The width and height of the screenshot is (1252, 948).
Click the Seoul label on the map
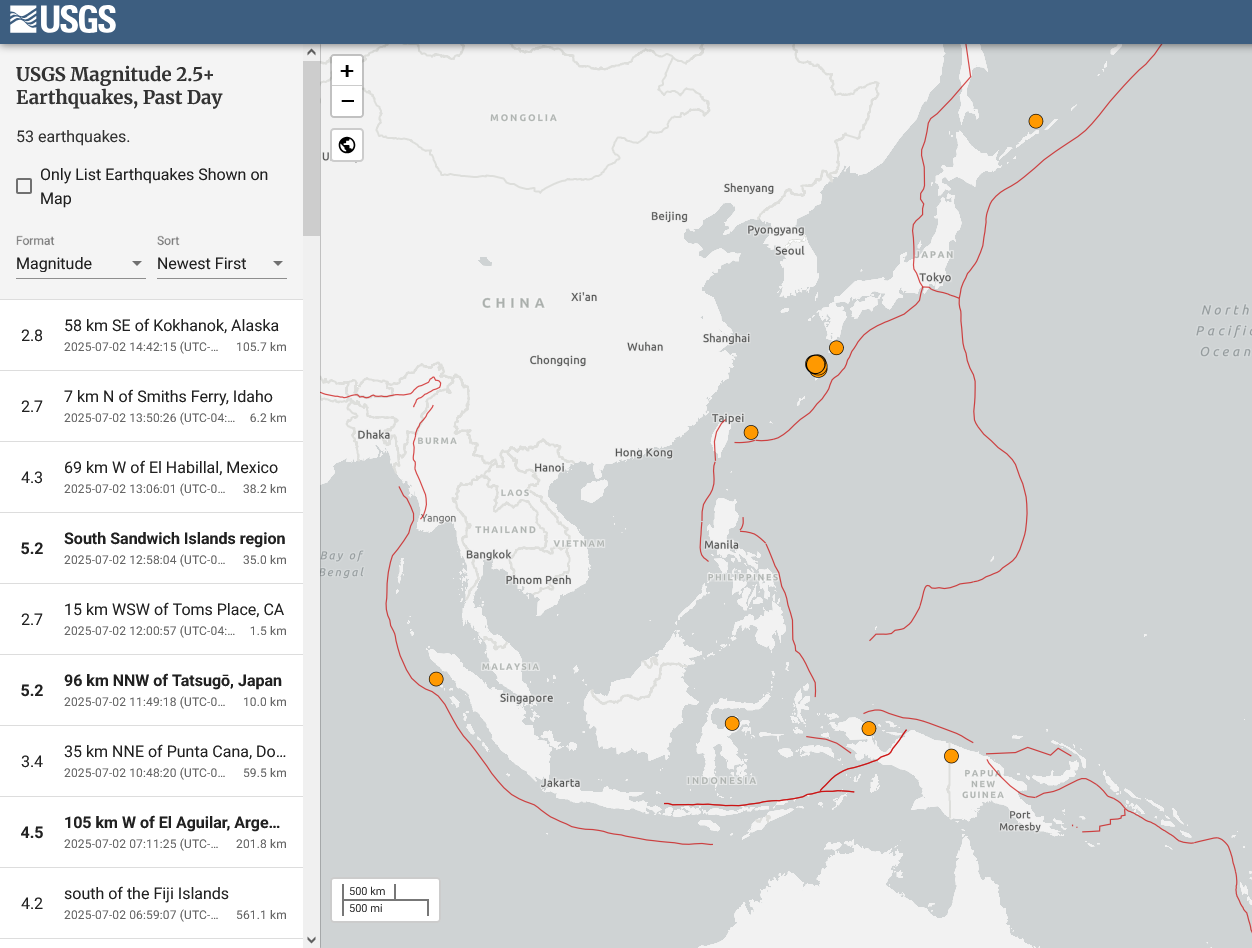click(x=790, y=251)
